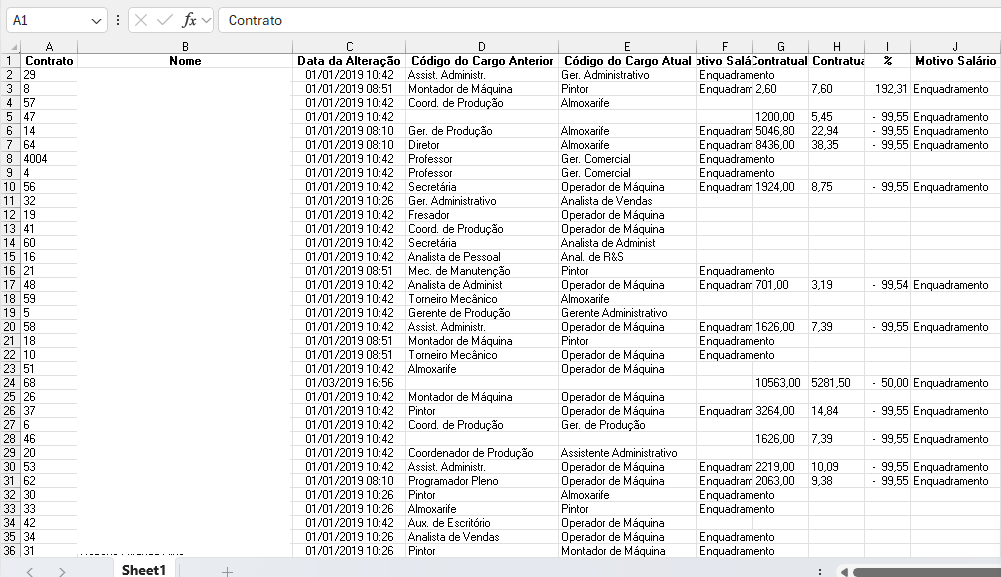
Task: Select the Nome header cell
Action: tap(185, 61)
